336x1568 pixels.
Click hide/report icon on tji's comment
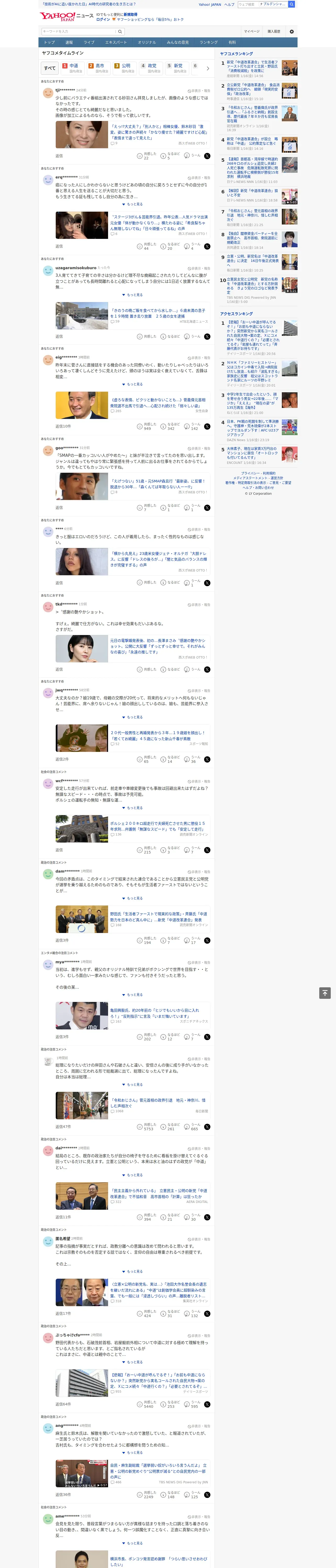point(199,91)
